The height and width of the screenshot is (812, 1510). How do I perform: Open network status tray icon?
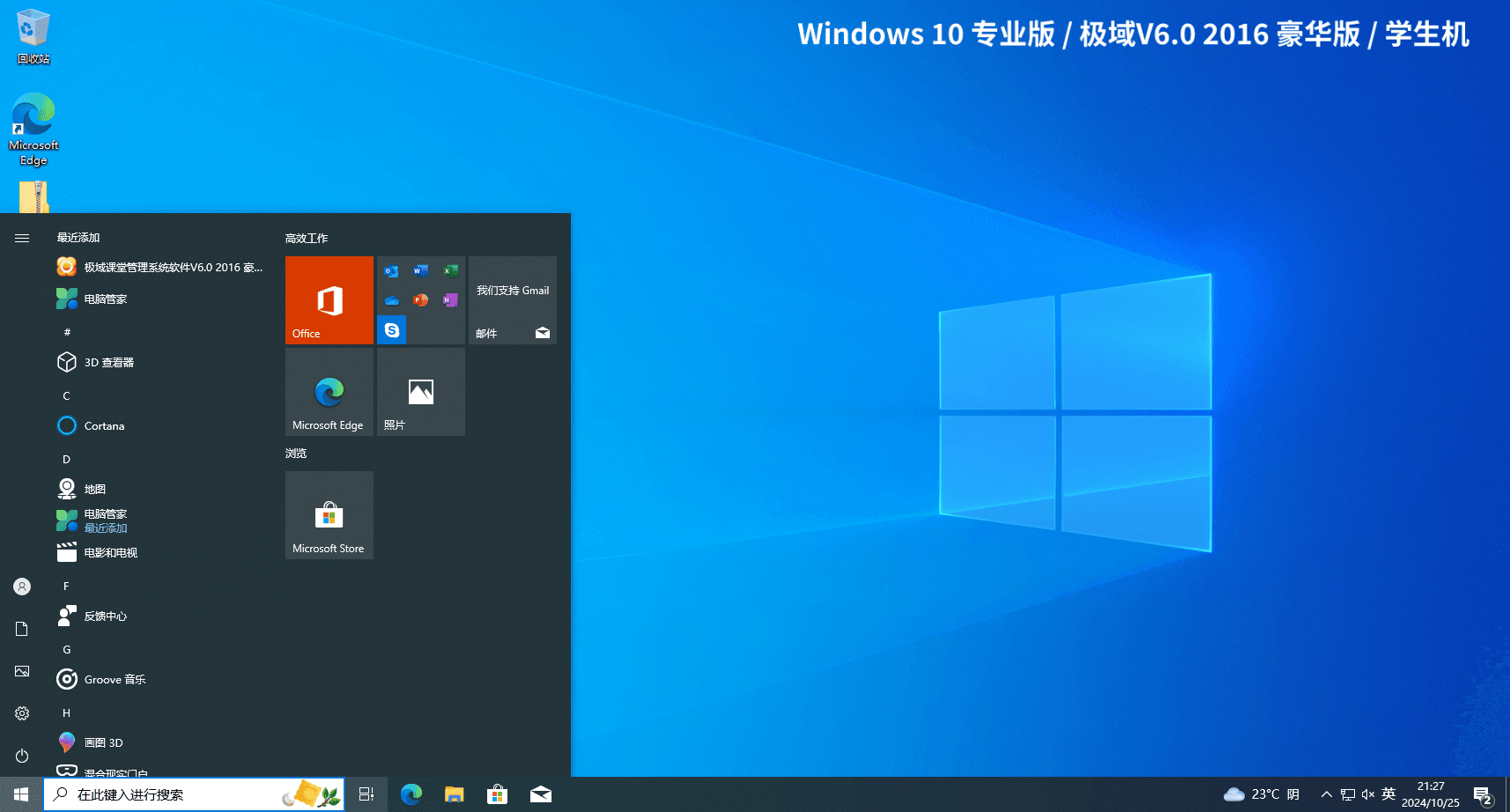[1348, 794]
